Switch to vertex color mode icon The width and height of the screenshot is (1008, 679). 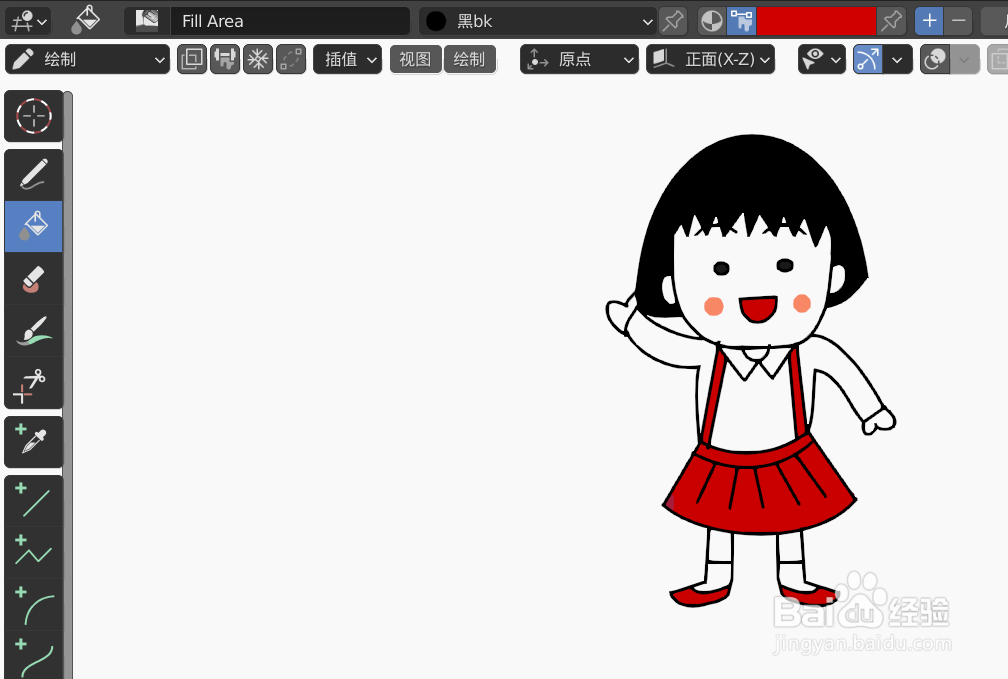[742, 21]
